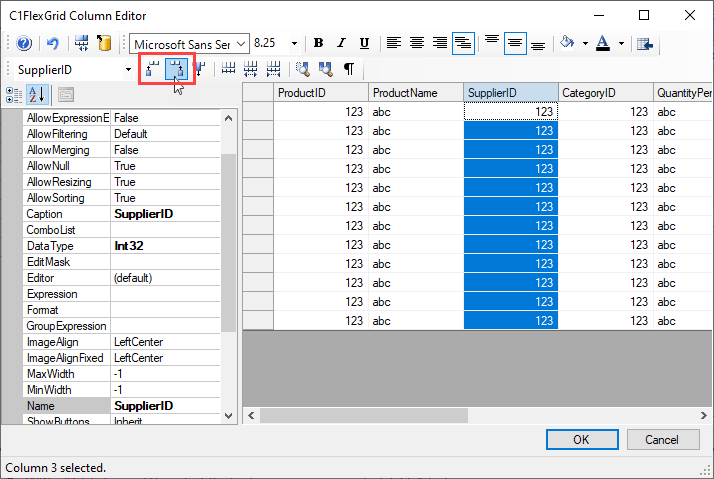Click the insert column after icon
Screen dimensions: 714x479
pos(177,69)
